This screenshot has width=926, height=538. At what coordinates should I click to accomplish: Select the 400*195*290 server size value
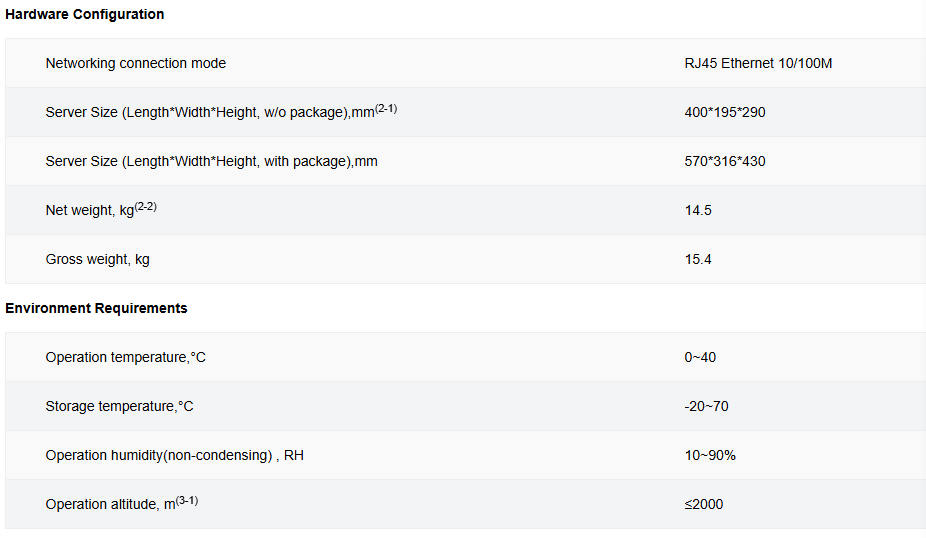coord(725,112)
